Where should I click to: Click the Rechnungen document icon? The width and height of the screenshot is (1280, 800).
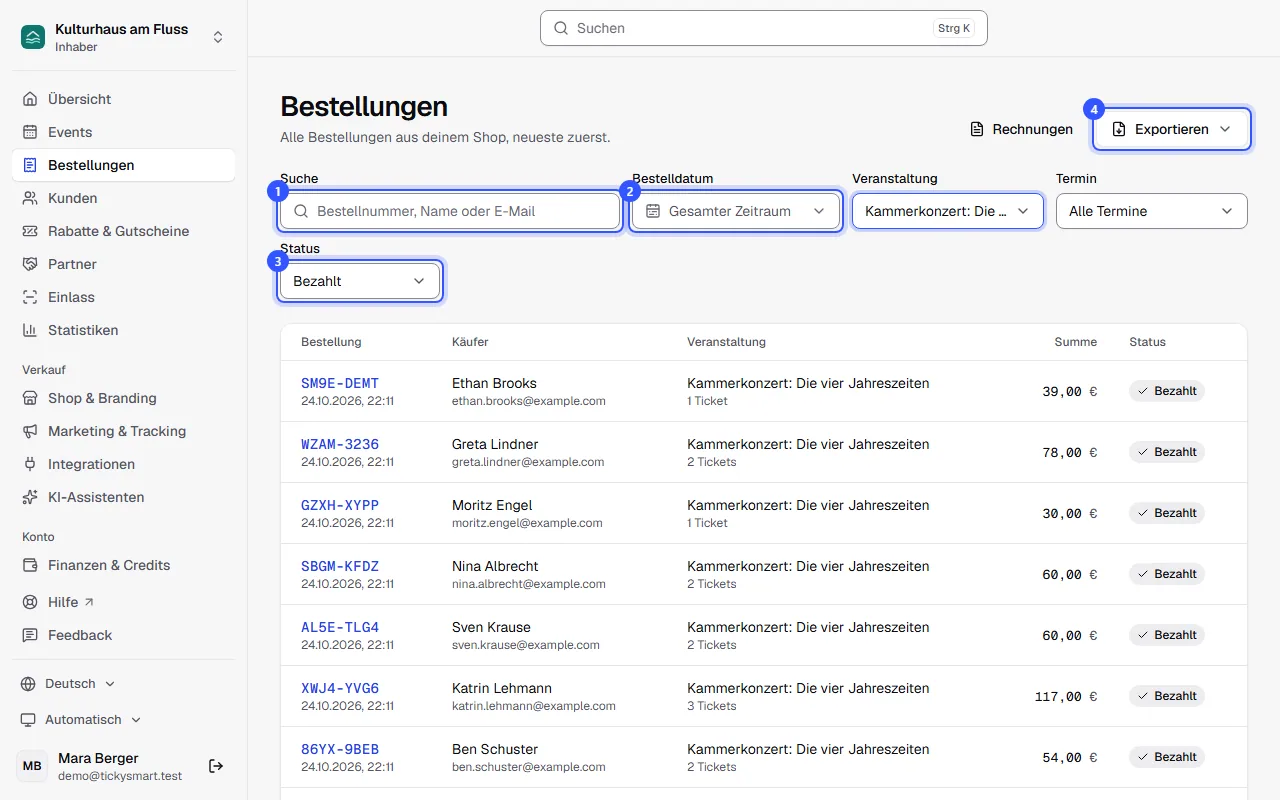tap(977, 129)
